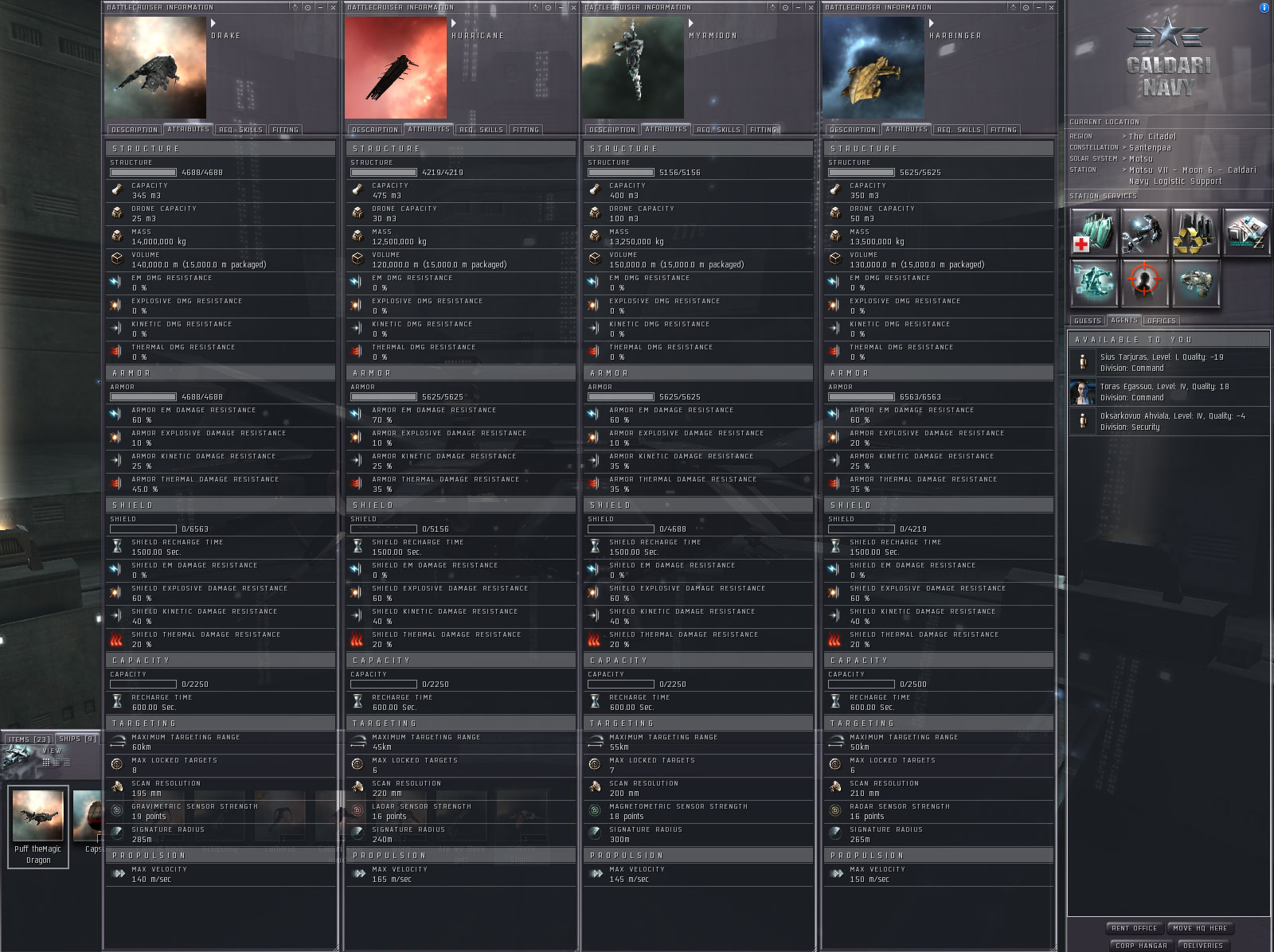Switch to the Offices tab
The width and height of the screenshot is (1274, 952).
tap(1162, 321)
